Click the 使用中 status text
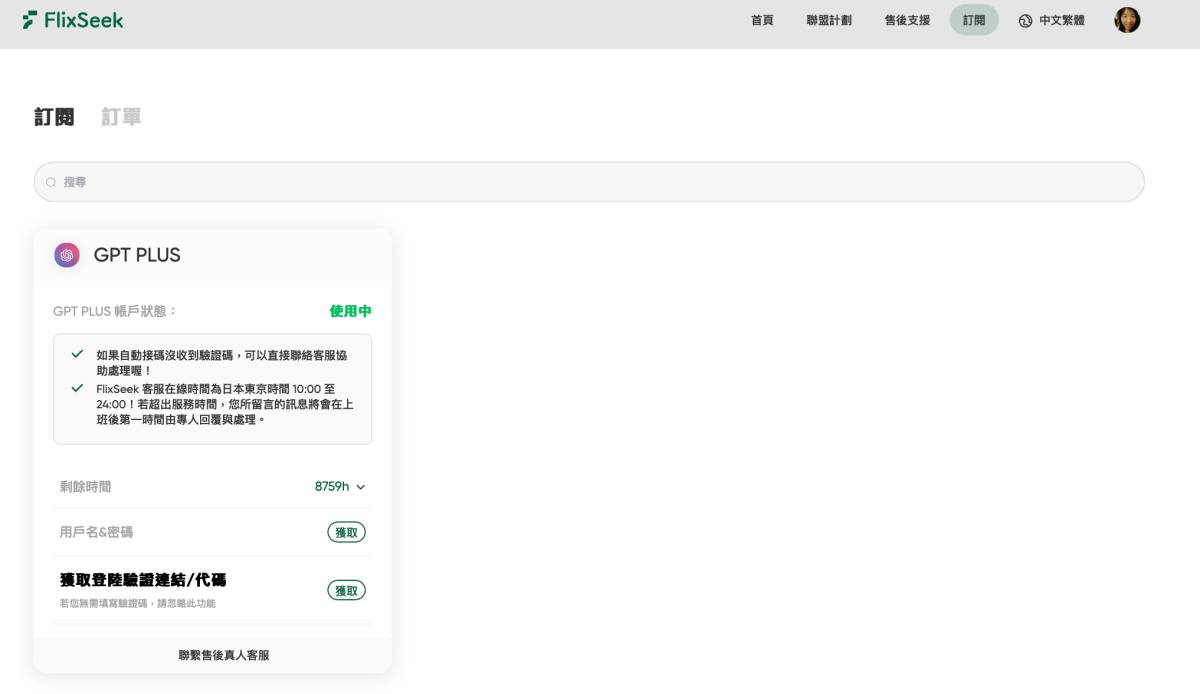The width and height of the screenshot is (1200, 694). coord(350,311)
